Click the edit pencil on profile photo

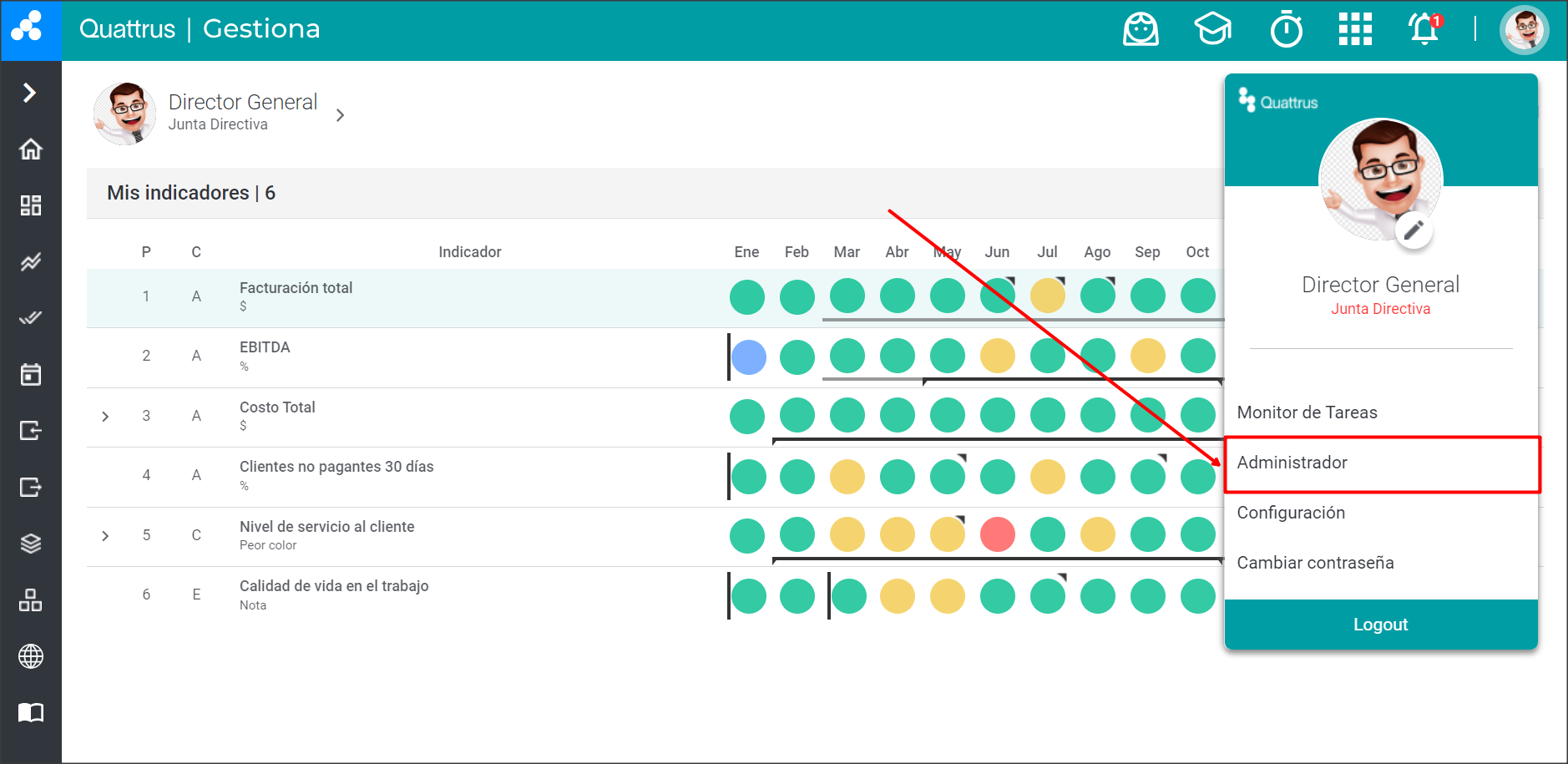tap(1414, 230)
